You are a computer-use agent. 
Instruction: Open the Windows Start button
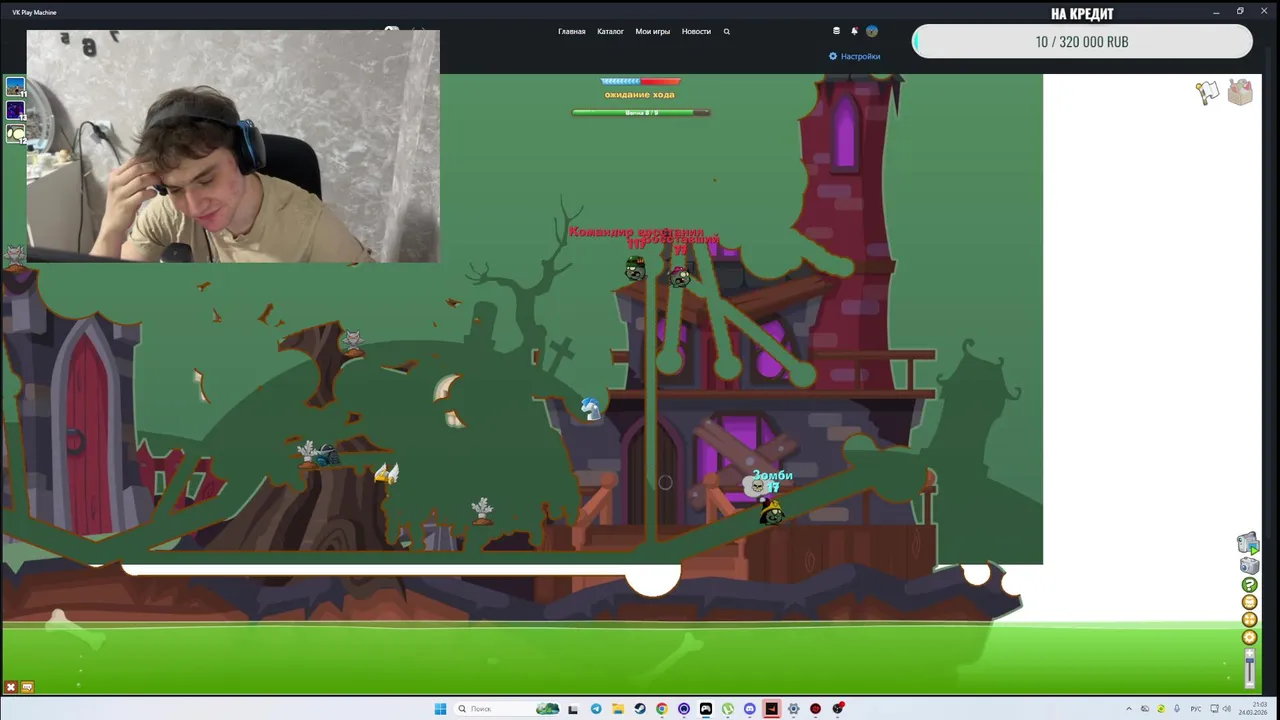pos(440,709)
